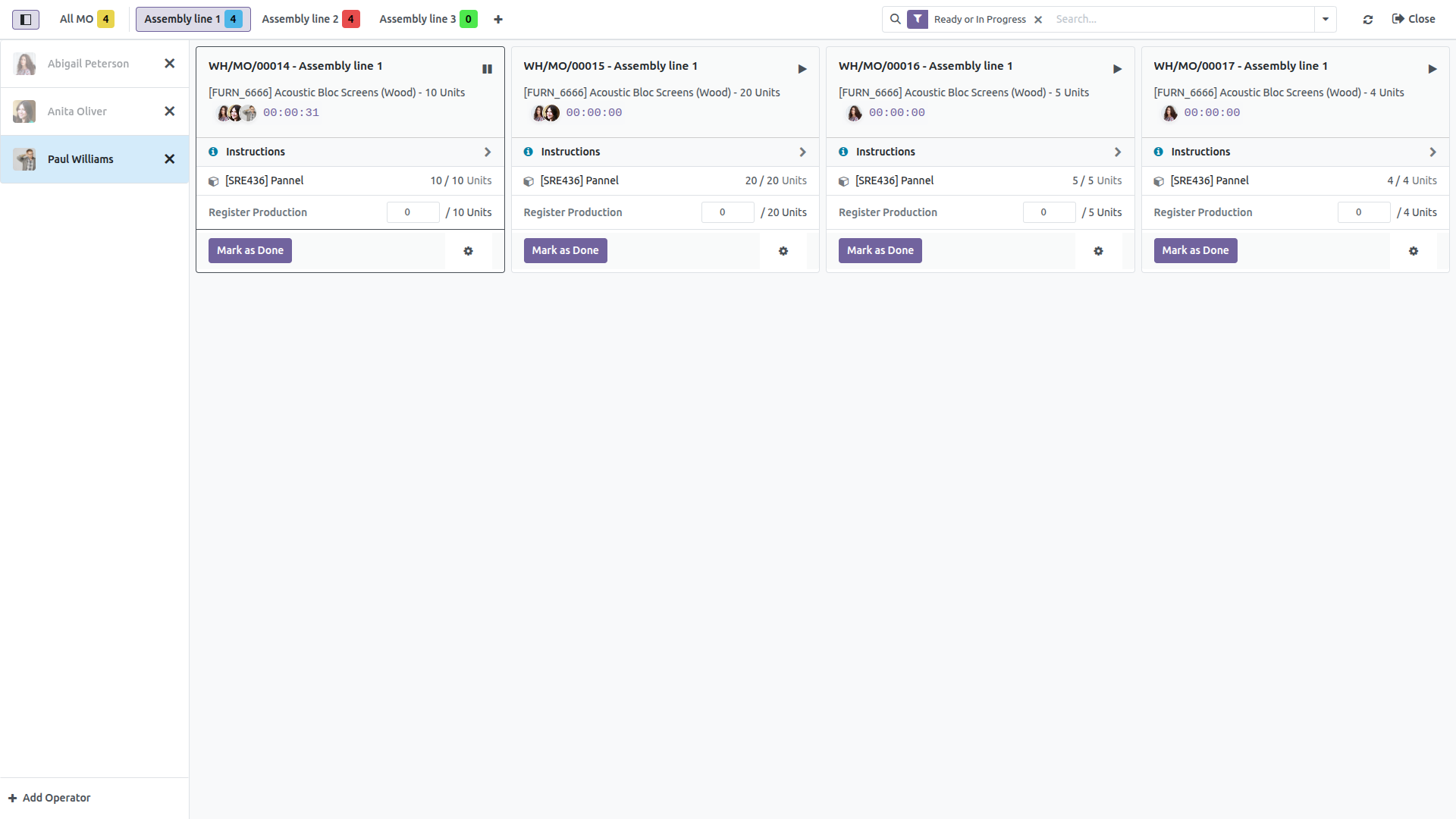Focus the Search input field
The width and height of the screenshot is (1456, 819).
1181,19
